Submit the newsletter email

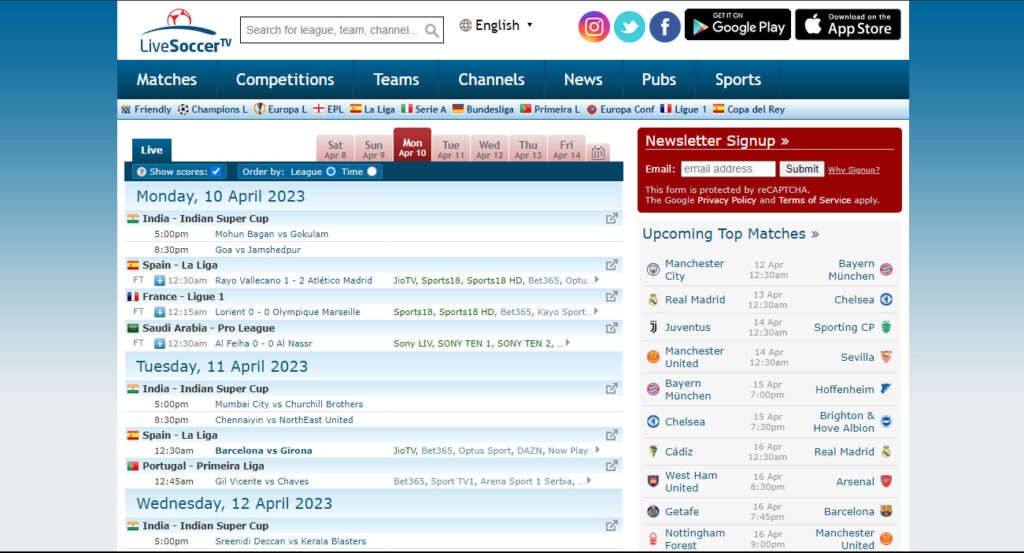801,169
